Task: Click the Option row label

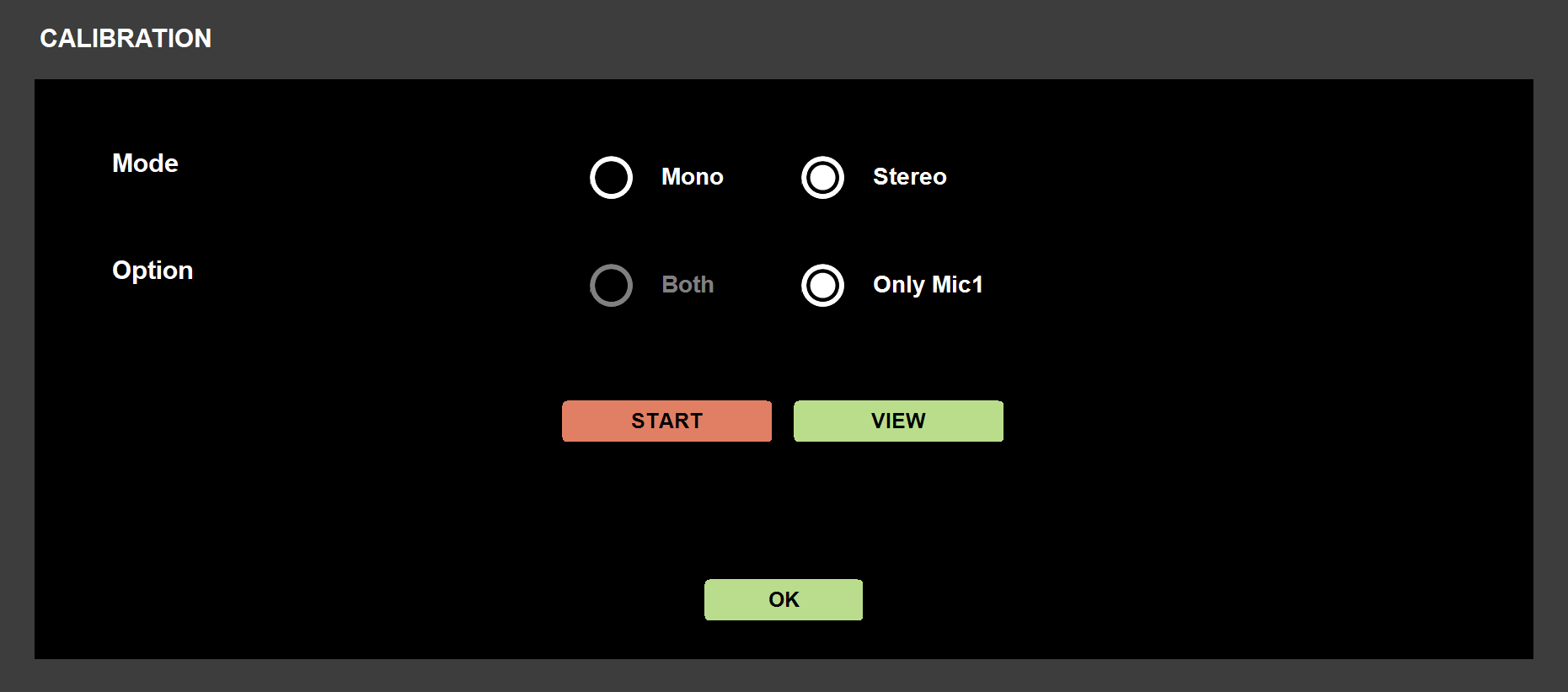Action: [x=153, y=271]
